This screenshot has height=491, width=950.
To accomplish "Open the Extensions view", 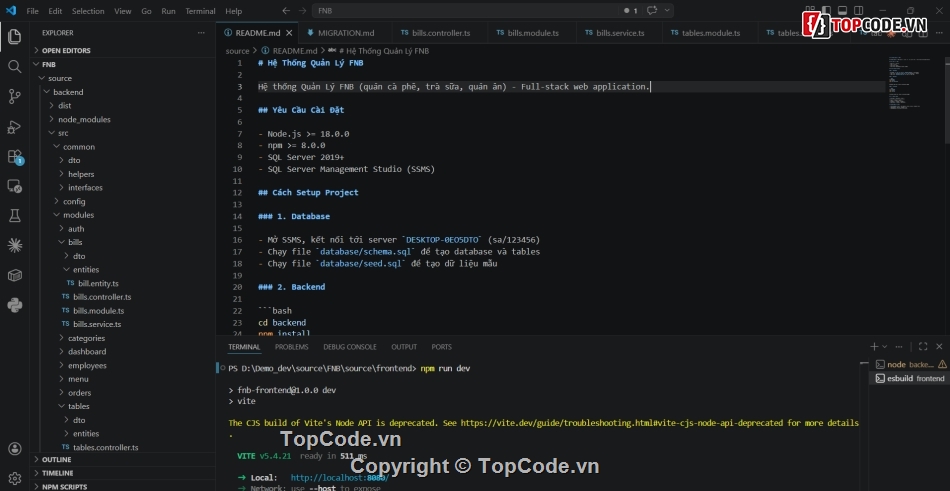I will coord(14,156).
